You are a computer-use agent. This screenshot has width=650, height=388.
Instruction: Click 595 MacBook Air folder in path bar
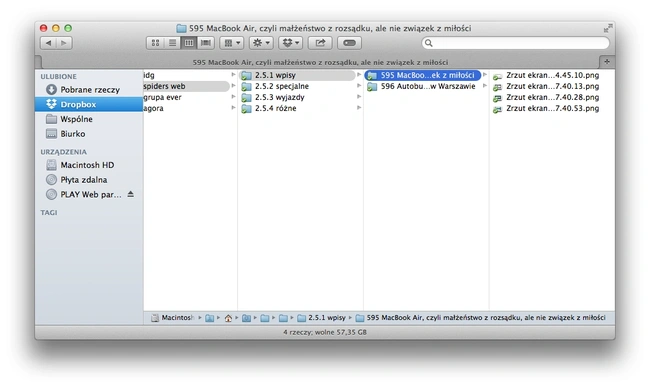click(481, 318)
